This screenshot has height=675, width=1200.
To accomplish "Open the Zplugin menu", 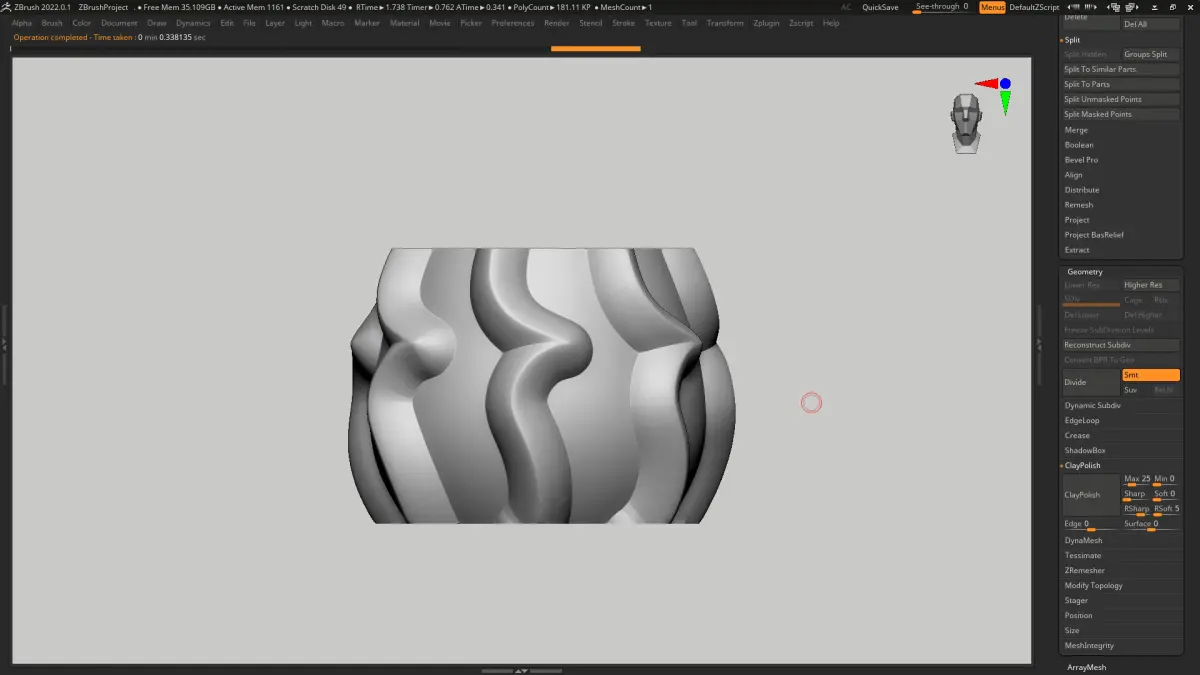I will click(x=766, y=23).
